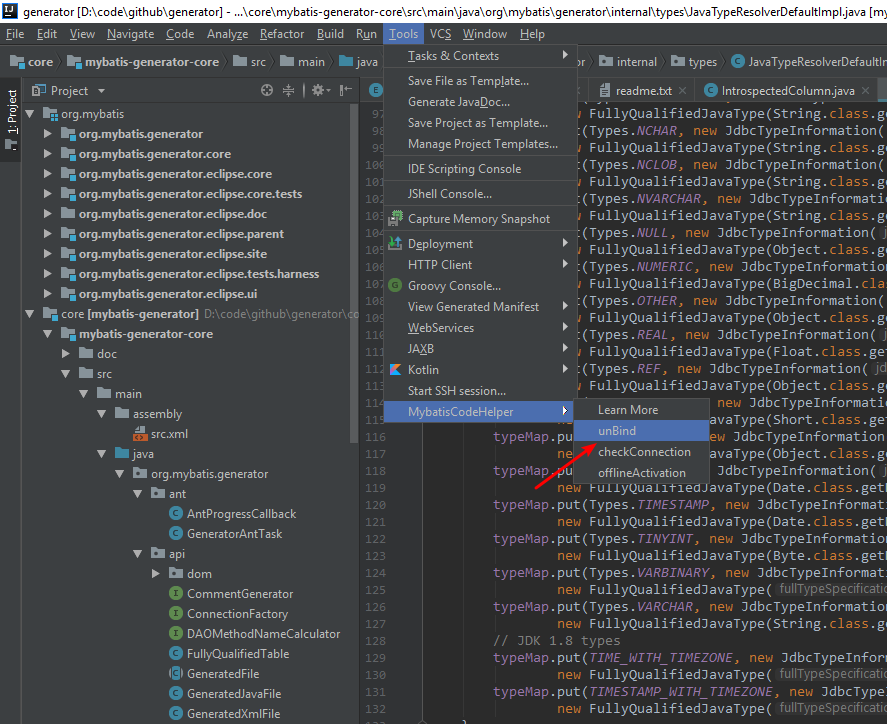Click the GeneratedXmlFile class icon
The height and width of the screenshot is (724, 887).
[176, 713]
